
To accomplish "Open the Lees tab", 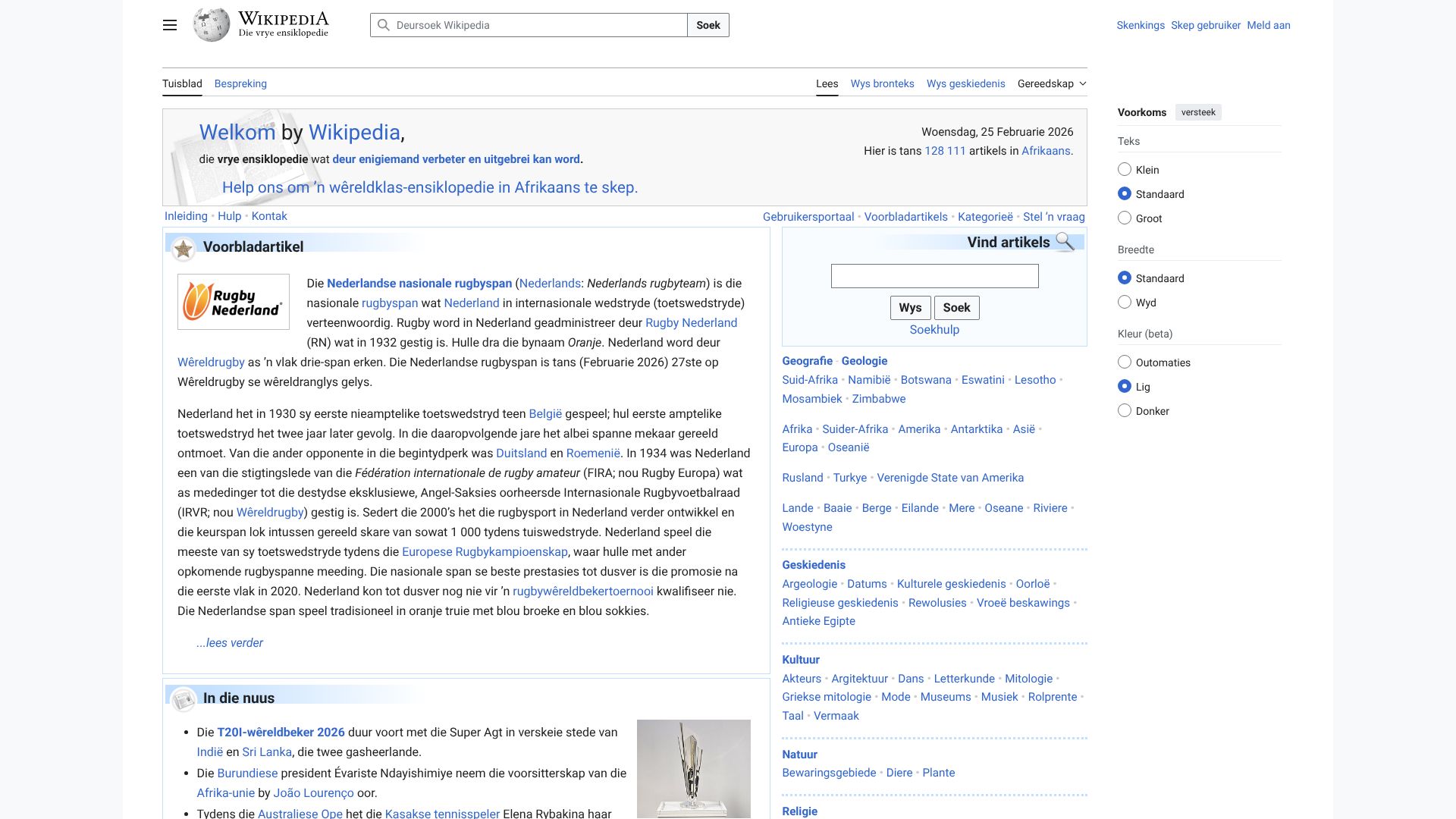I will pyautogui.click(x=827, y=83).
